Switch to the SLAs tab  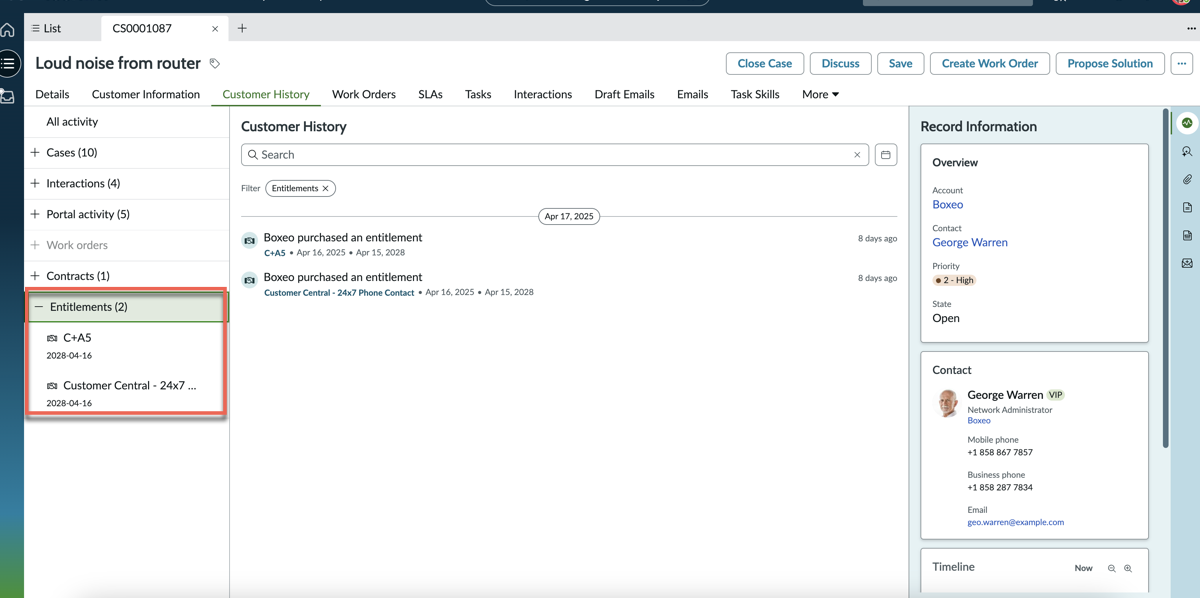point(430,94)
